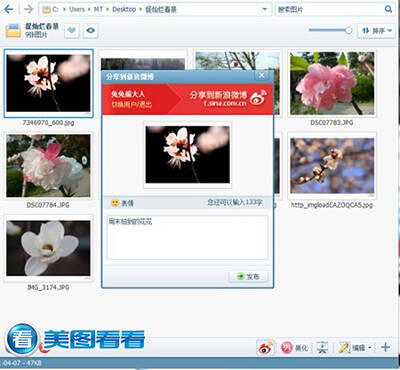400x370 pixels.
Task: Toggle the eye preview icon
Action: click(x=90, y=31)
